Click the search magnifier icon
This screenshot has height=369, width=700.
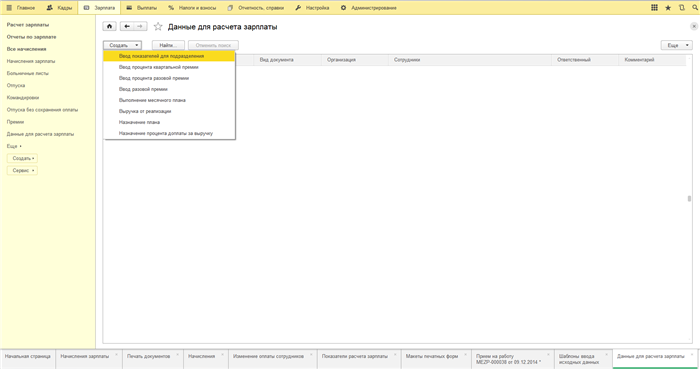coord(695,8)
